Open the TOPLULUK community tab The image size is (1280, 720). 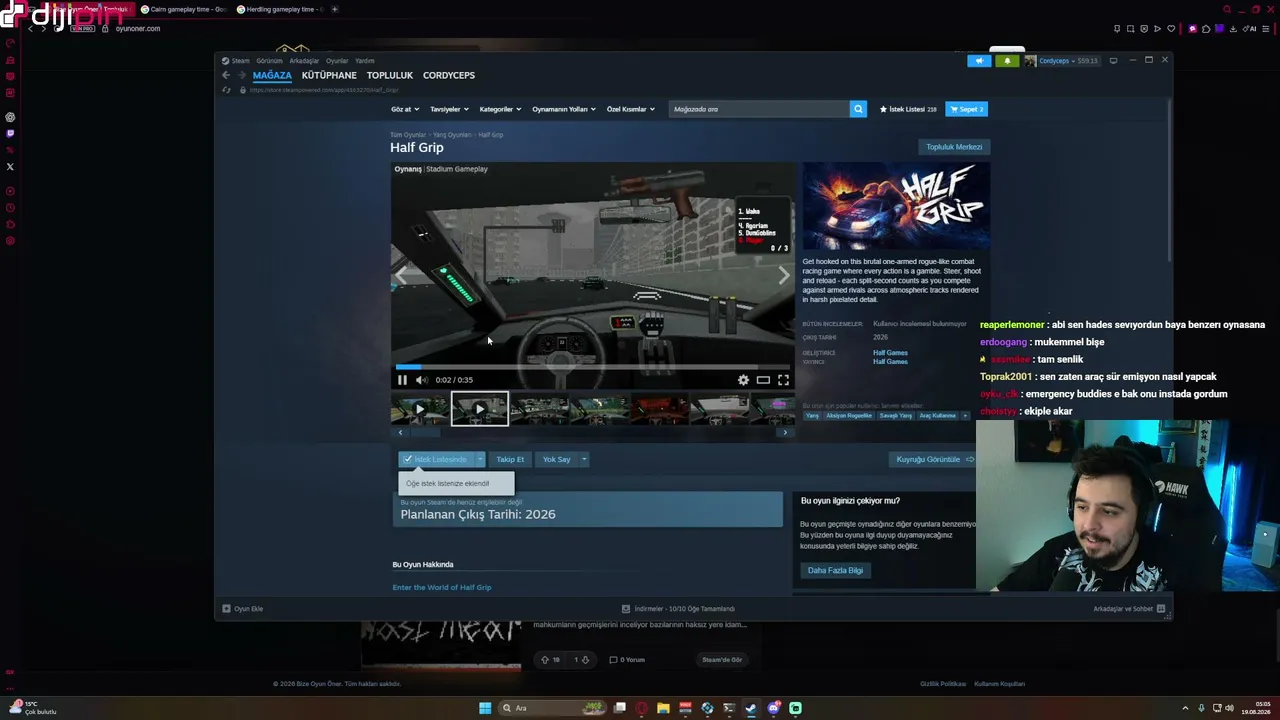click(390, 75)
